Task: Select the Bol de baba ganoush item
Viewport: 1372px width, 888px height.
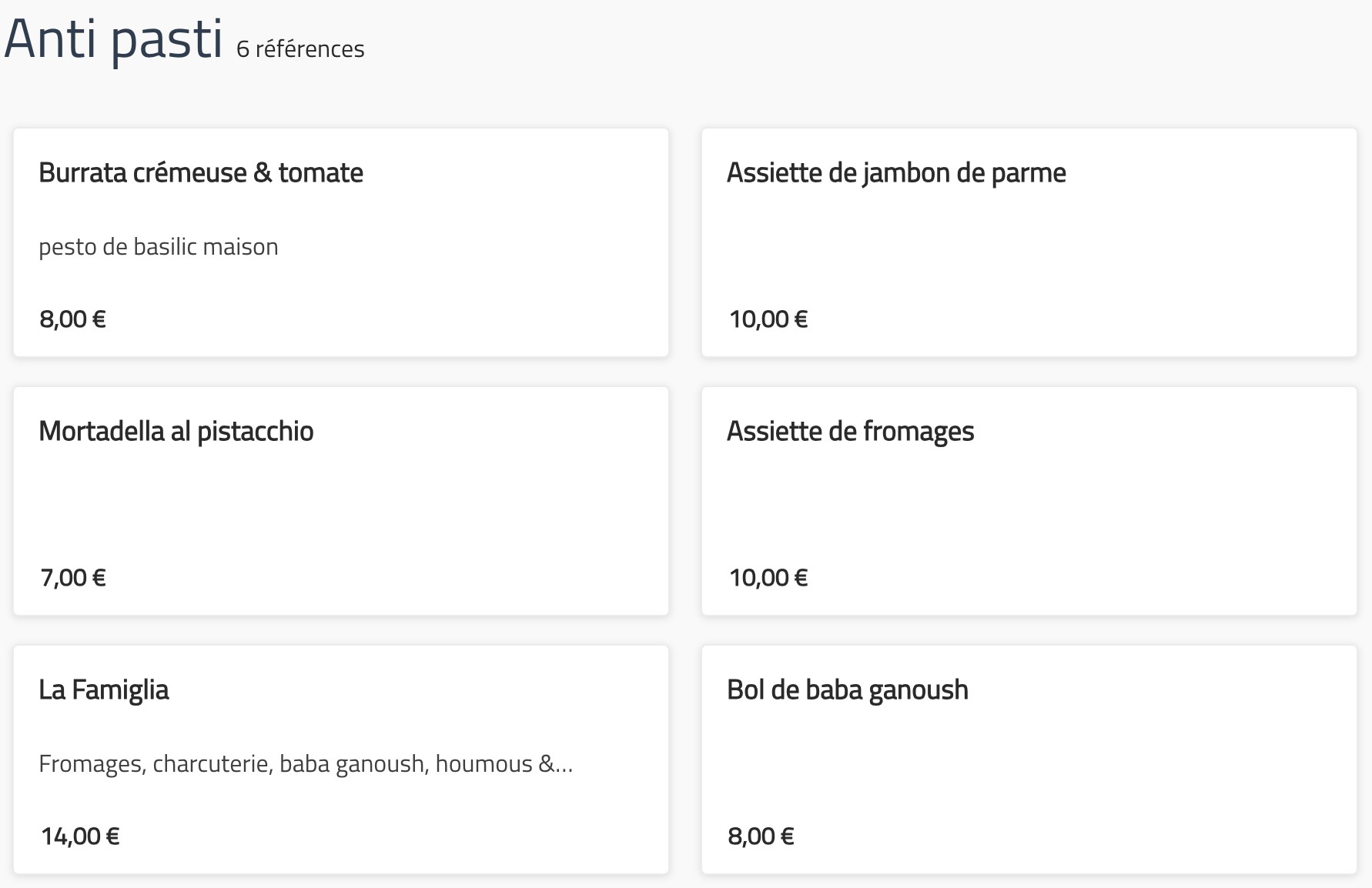Action: 1029,759
